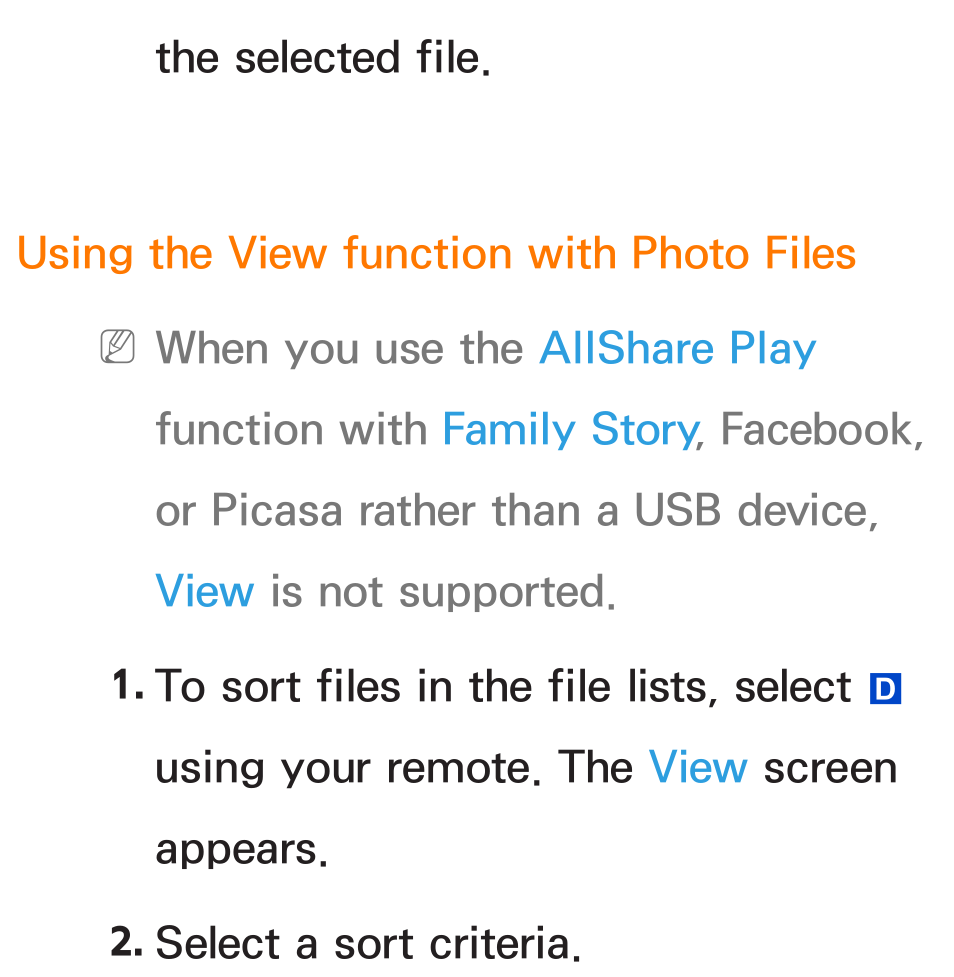Click the word Facebook in the note
Viewport: 954px width, 977px height.
pos(821,429)
